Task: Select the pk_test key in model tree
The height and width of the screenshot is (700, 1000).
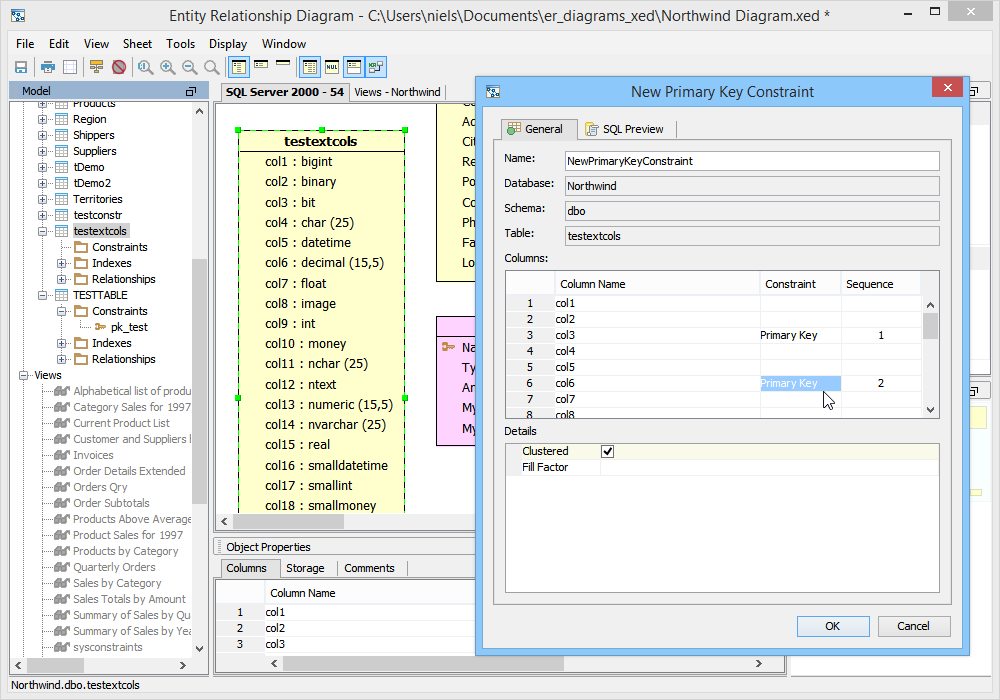Action: click(129, 327)
